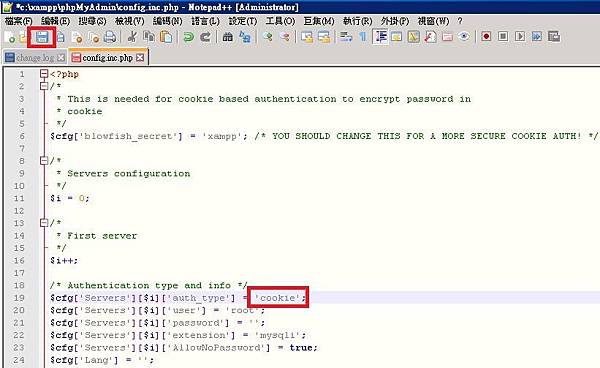The height and width of the screenshot is (368, 600).
Task: Click the folder as workspace icon
Action: [x=447, y=37]
